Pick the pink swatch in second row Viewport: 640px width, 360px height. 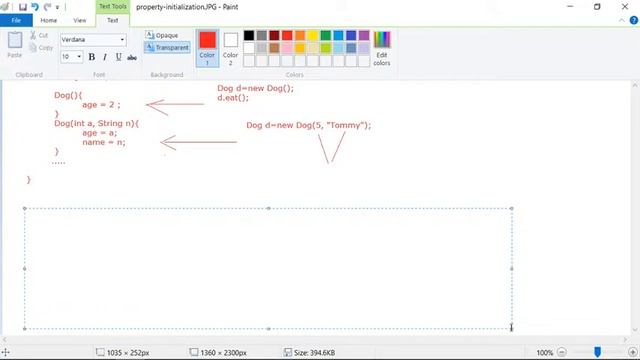click(x=287, y=48)
